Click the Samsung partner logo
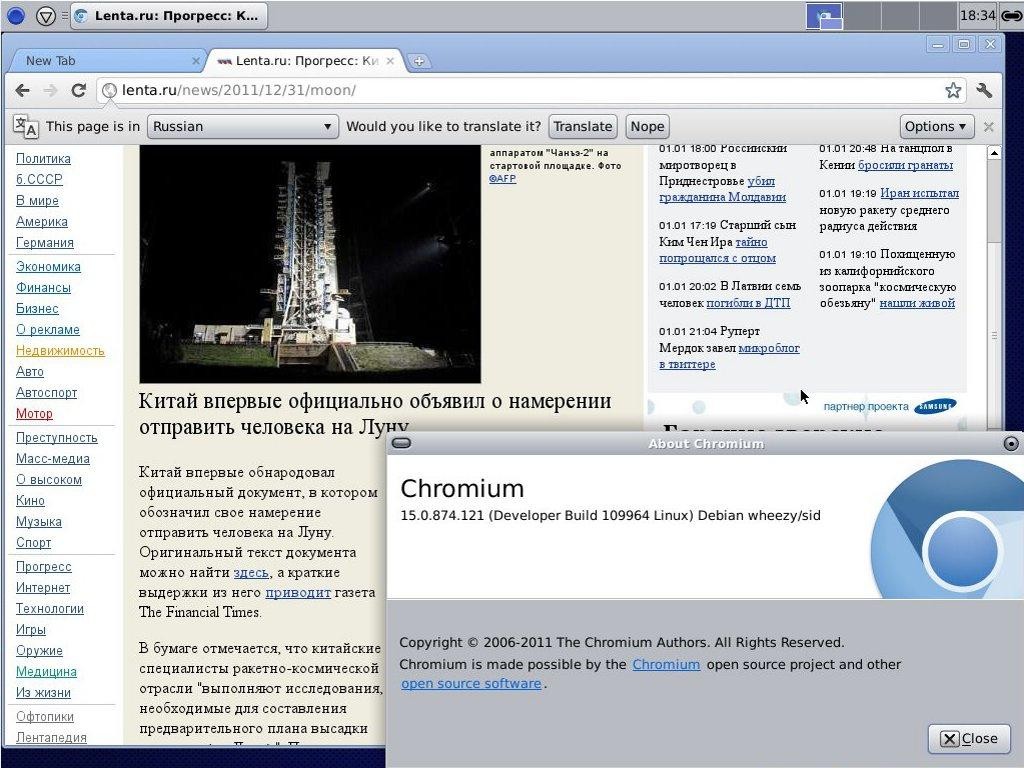The width and height of the screenshot is (1024, 768). [x=935, y=407]
